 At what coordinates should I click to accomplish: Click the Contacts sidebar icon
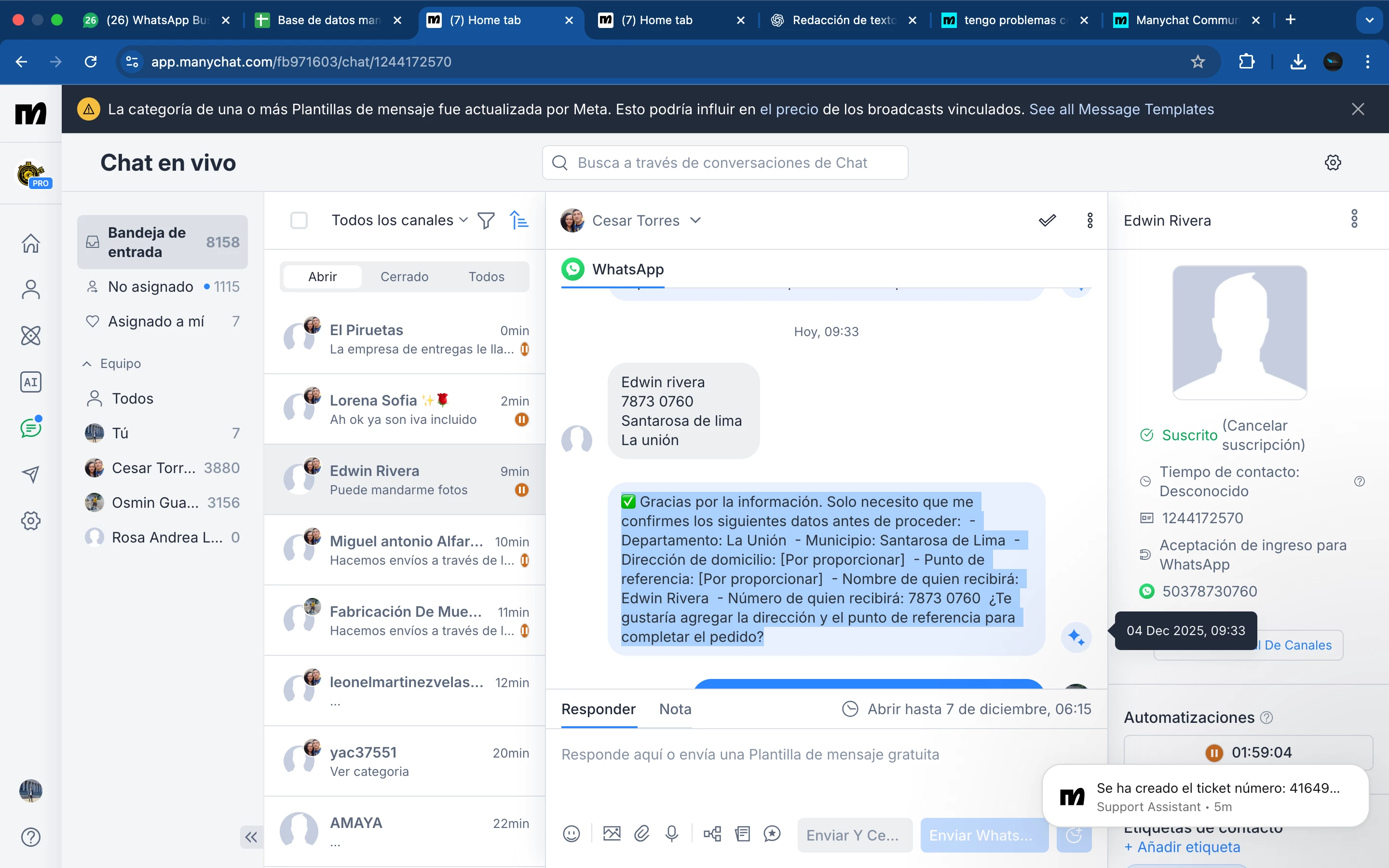point(30,289)
